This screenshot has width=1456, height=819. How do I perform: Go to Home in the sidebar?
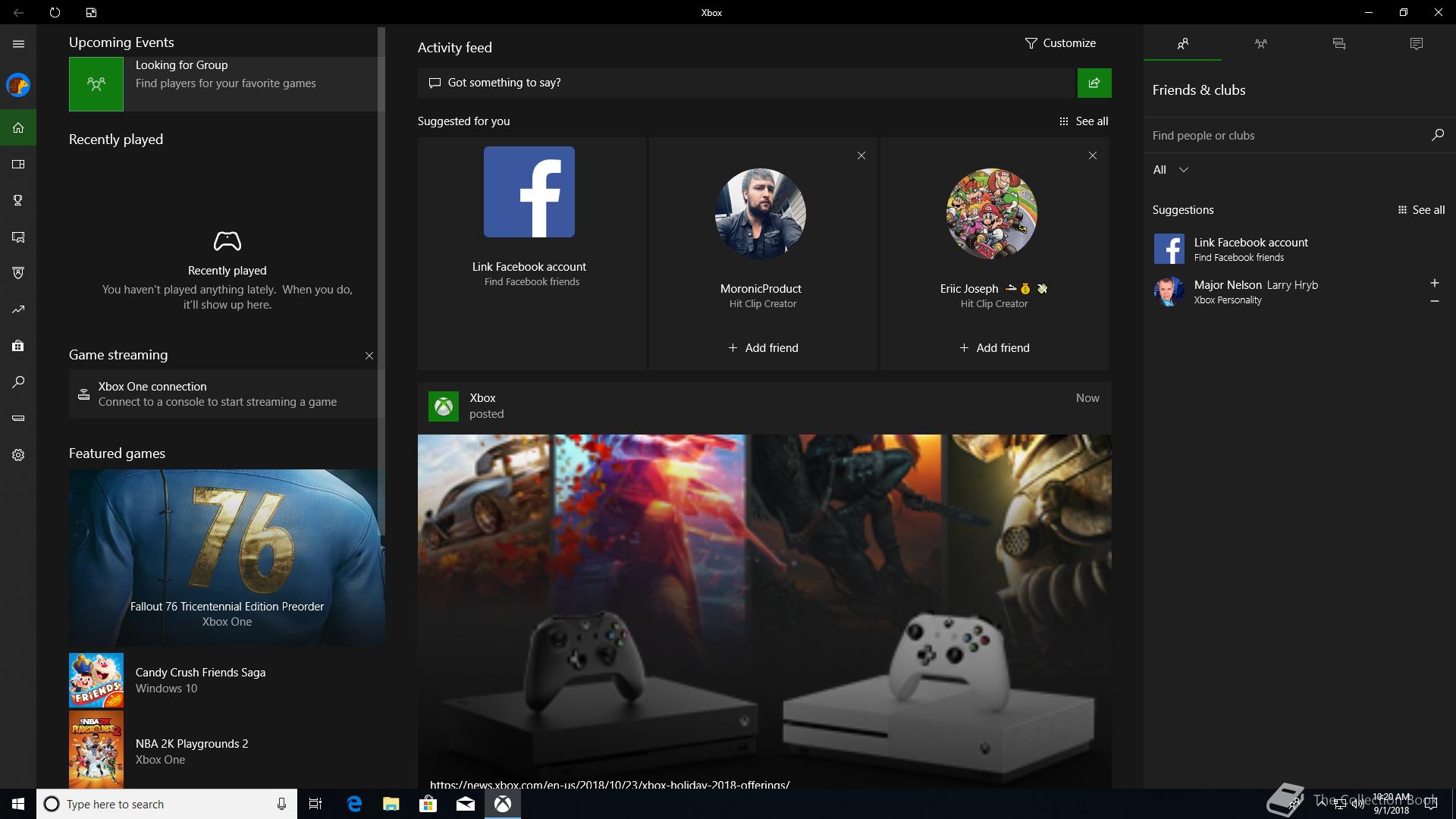pyautogui.click(x=18, y=127)
